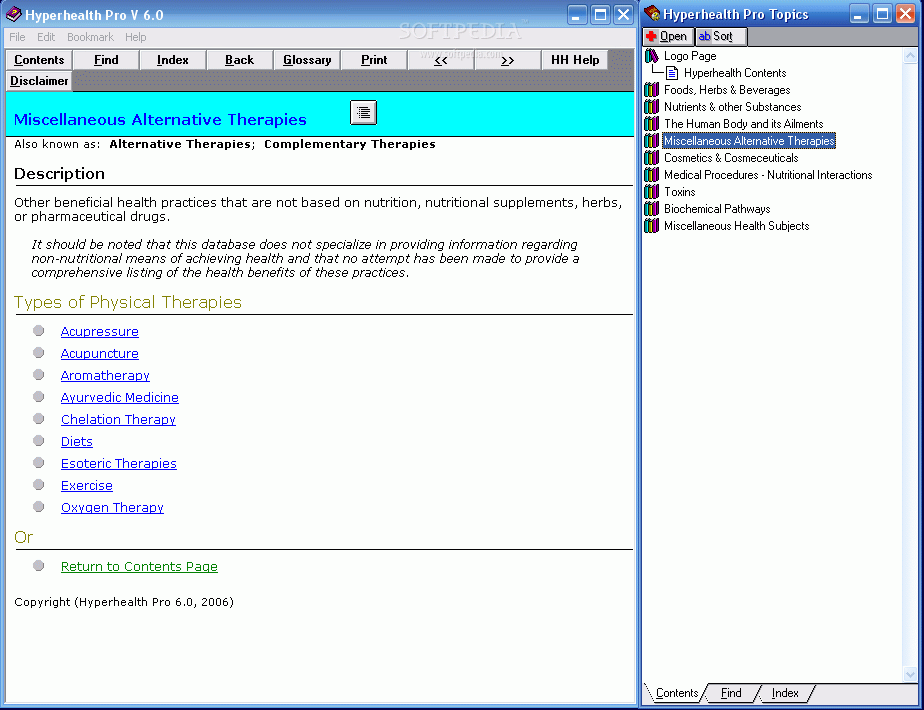Select The Human Body and its Ailments topic
The width and height of the screenshot is (924, 710).
(x=744, y=124)
